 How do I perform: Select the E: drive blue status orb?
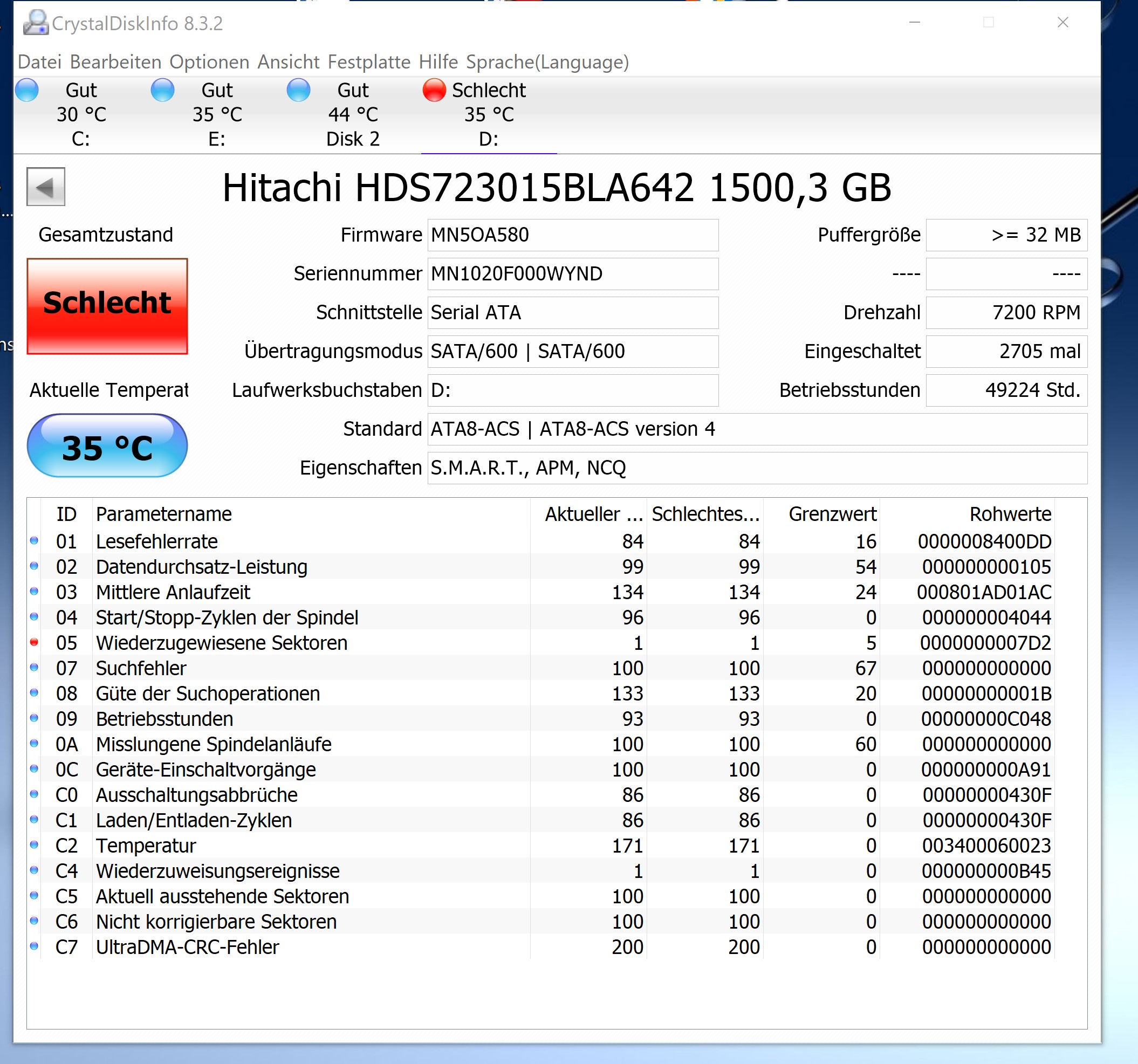tap(162, 91)
